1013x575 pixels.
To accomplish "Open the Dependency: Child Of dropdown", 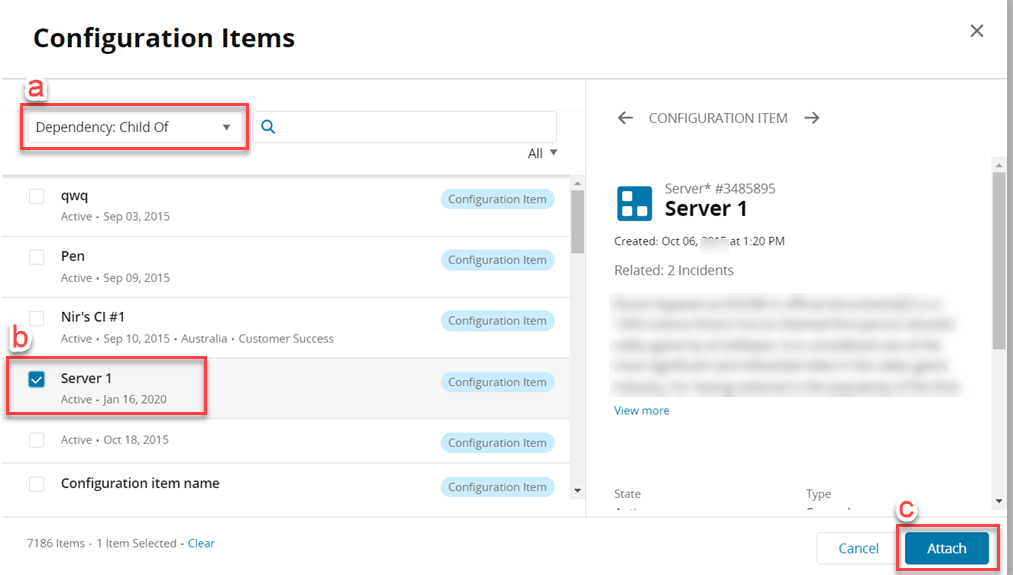I will [133, 128].
